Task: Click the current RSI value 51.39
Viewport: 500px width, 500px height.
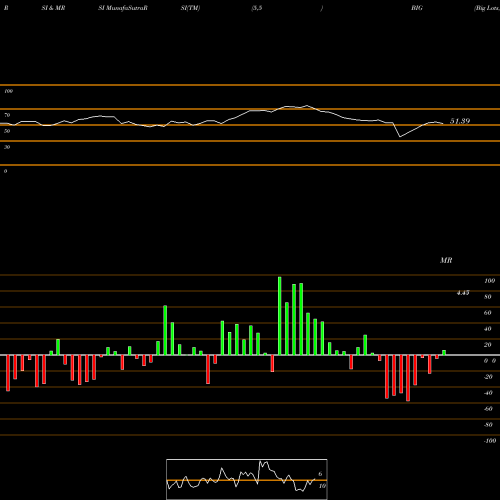Action: click(x=460, y=121)
